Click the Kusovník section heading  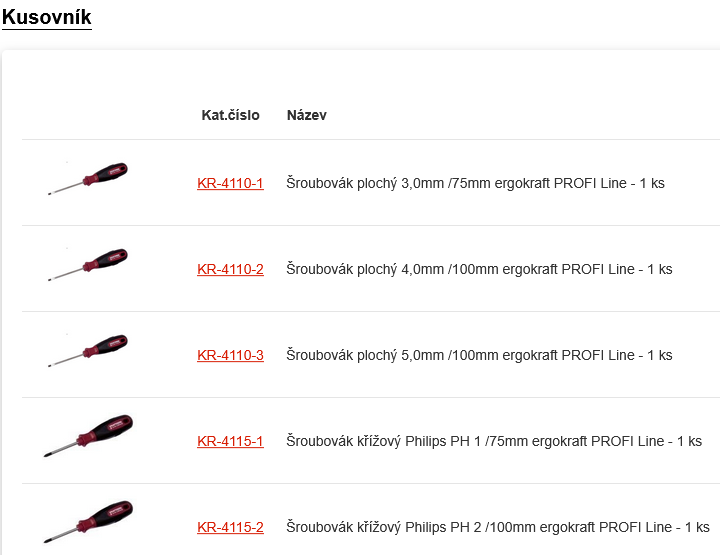pyautogui.click(x=47, y=16)
